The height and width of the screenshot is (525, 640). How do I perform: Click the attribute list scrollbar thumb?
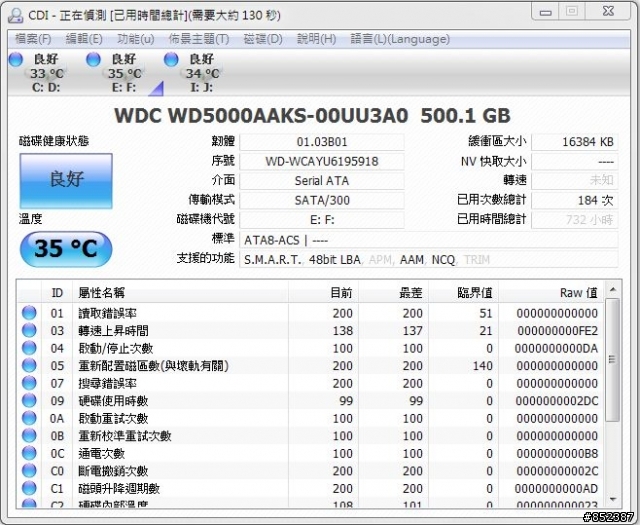(x=612, y=360)
